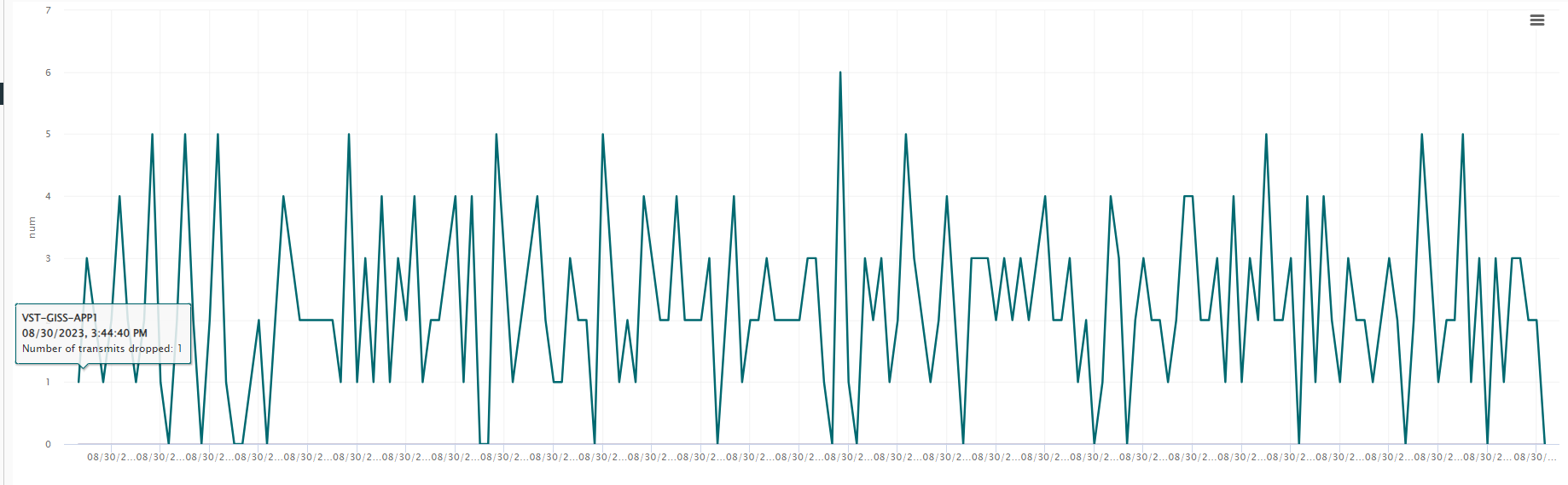The image size is (1568, 485).
Task: Click the y-axis label 4
Action: pyautogui.click(x=48, y=196)
